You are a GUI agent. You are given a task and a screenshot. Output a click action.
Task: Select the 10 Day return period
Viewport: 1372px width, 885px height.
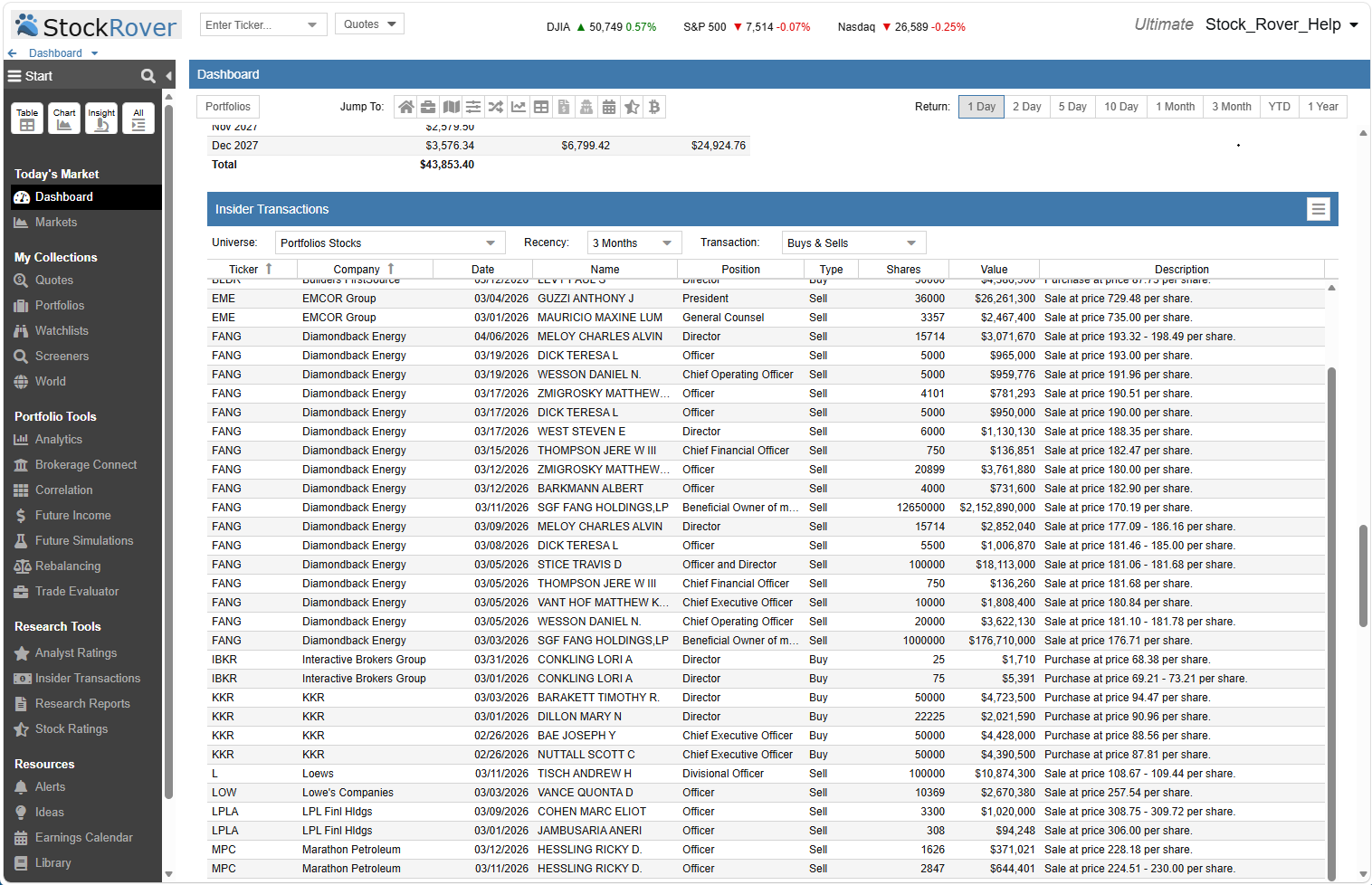(x=1121, y=107)
